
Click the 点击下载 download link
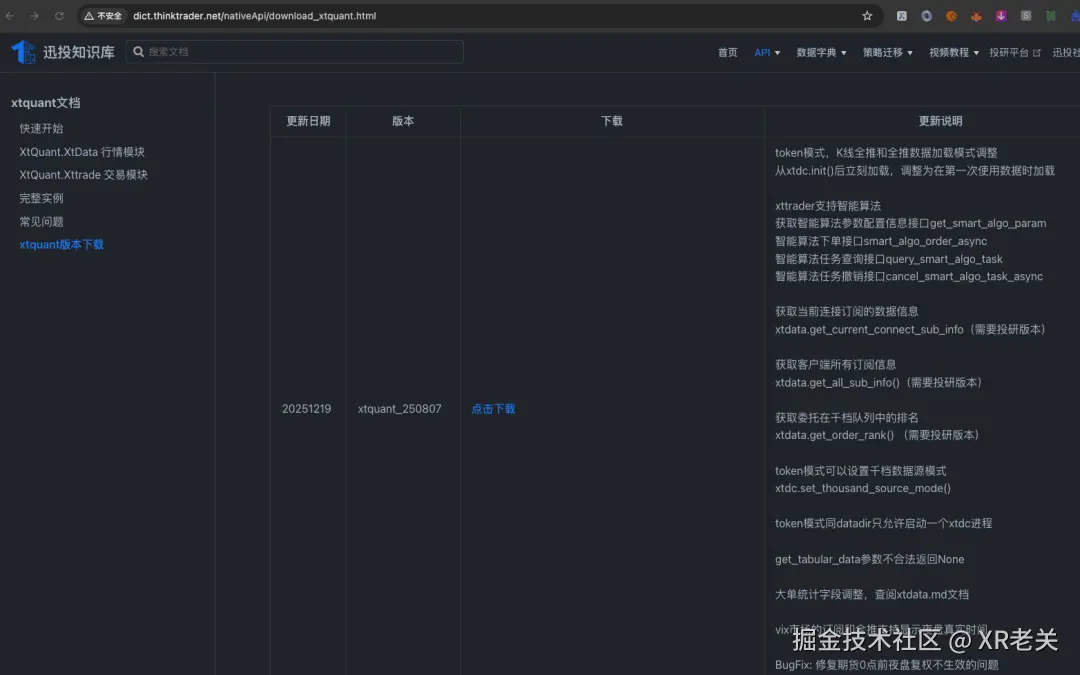point(493,408)
